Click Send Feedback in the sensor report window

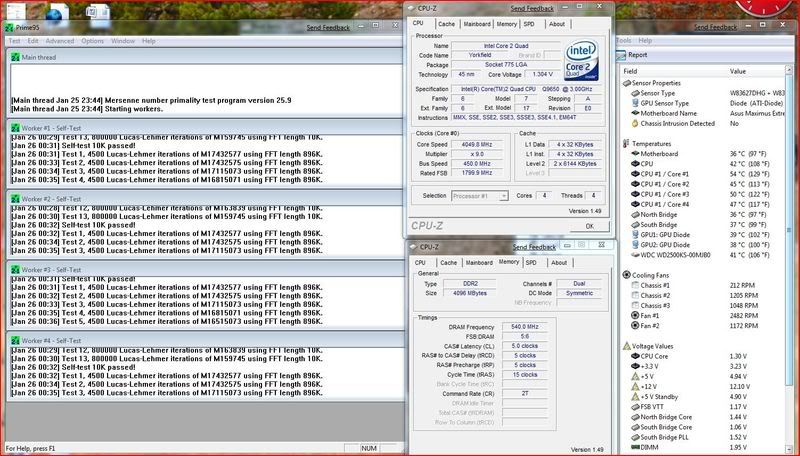click(715, 27)
